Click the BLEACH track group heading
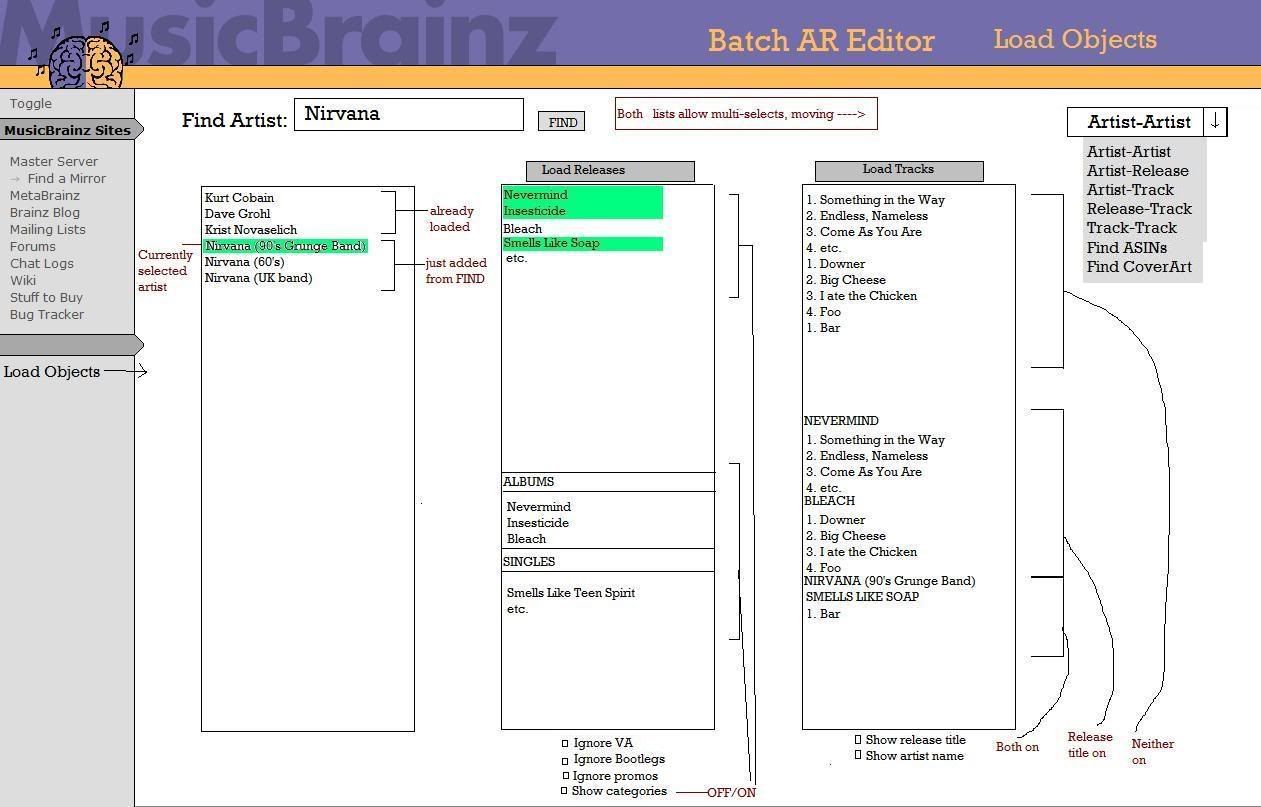This screenshot has width=1261, height=807. click(x=829, y=501)
